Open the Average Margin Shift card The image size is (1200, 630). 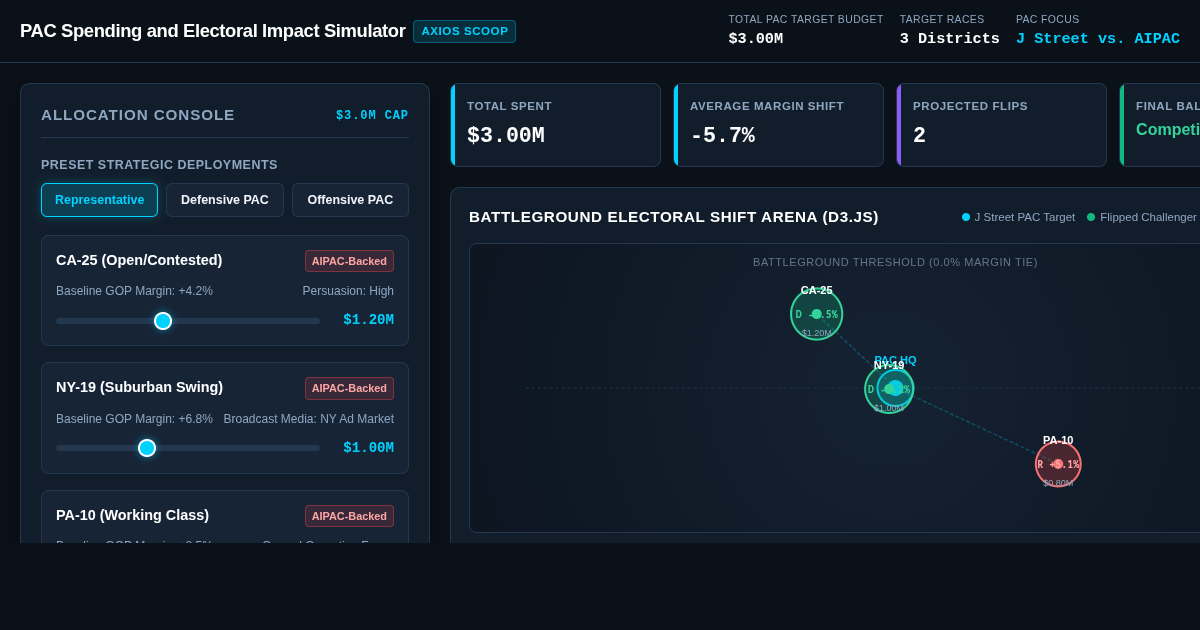[779, 125]
